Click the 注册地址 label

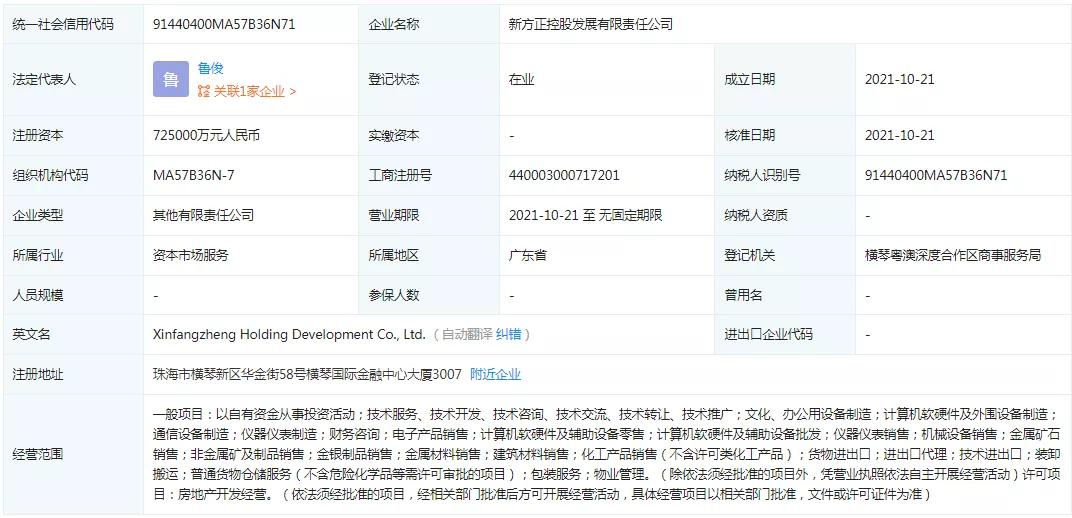(x=38, y=374)
